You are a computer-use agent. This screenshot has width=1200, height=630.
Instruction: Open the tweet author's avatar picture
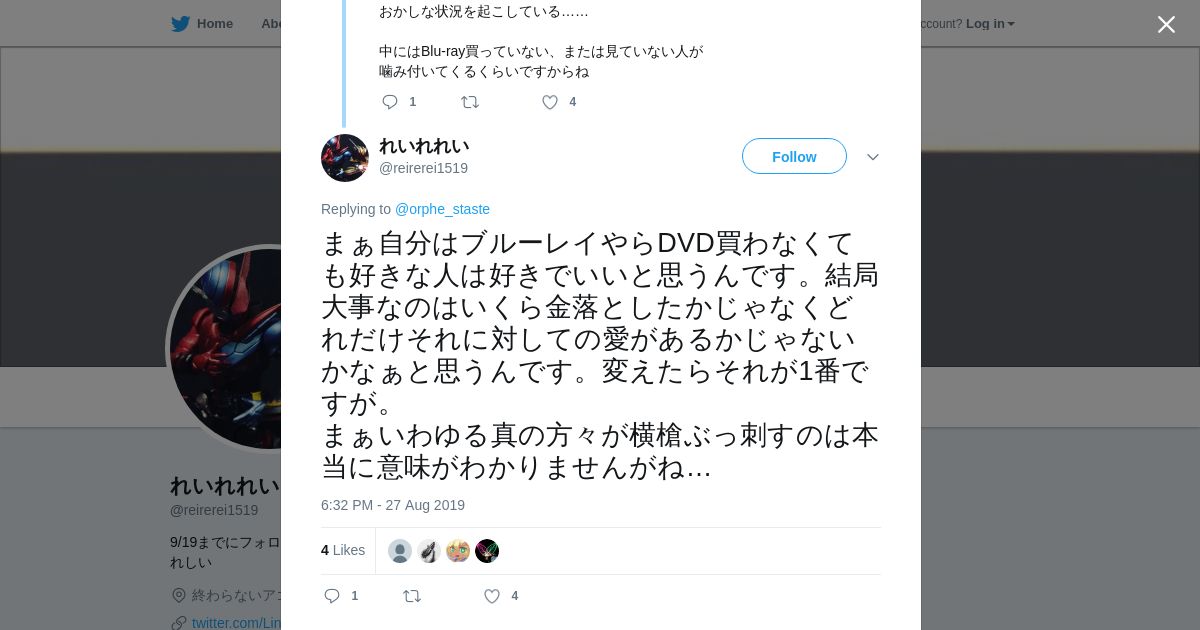coord(345,158)
